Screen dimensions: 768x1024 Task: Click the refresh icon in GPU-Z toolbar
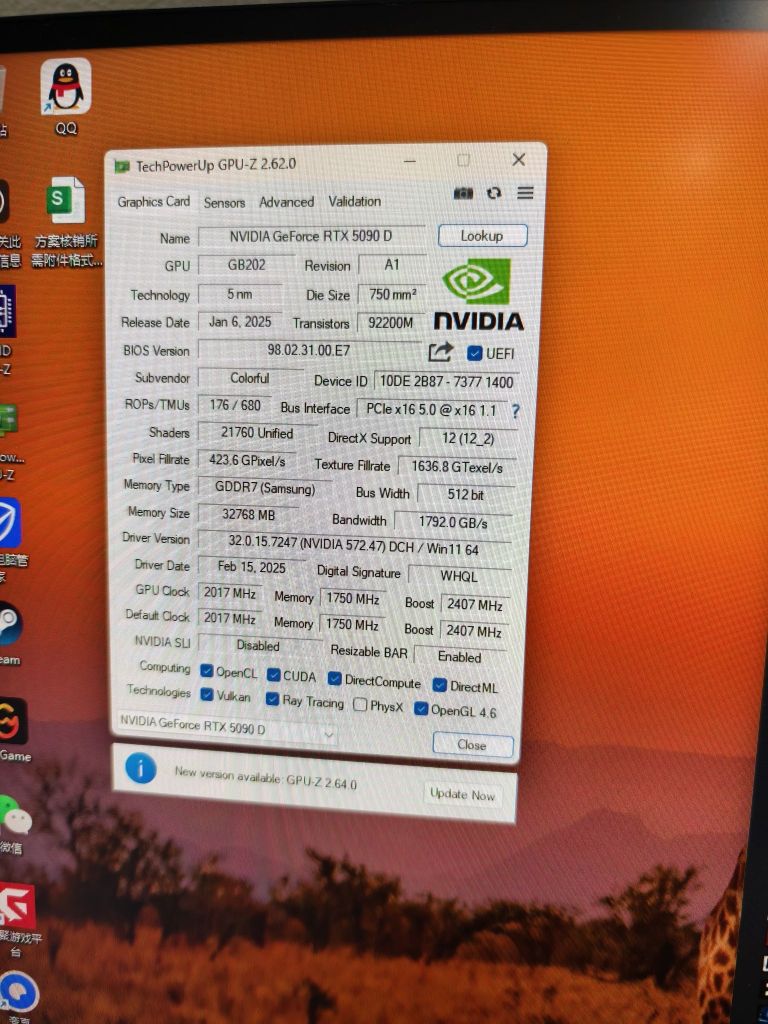point(494,193)
